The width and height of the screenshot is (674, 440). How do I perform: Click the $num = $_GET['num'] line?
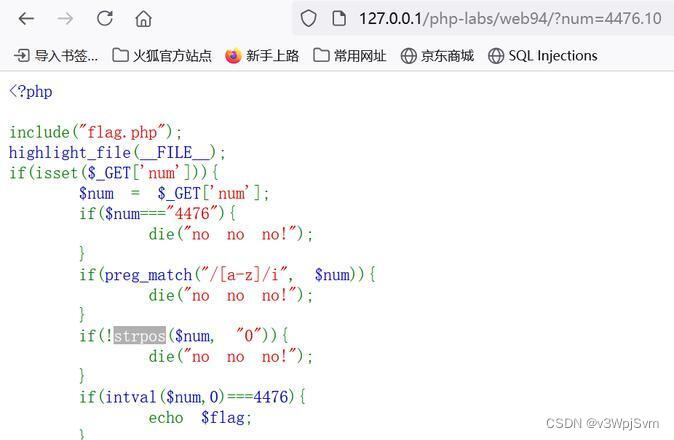point(174,193)
